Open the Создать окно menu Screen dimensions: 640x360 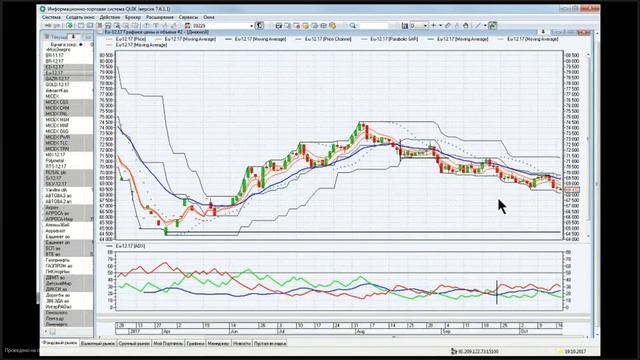tap(80, 17)
